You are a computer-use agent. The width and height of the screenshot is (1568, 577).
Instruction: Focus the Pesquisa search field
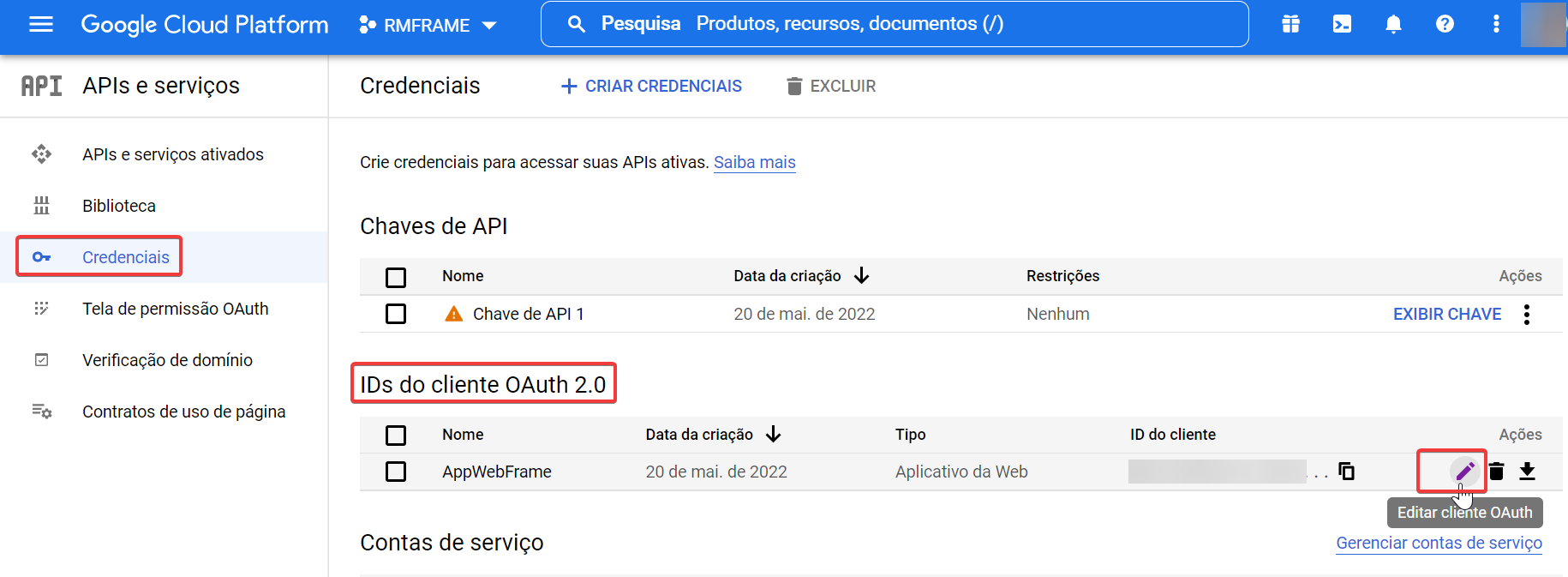coord(895,24)
